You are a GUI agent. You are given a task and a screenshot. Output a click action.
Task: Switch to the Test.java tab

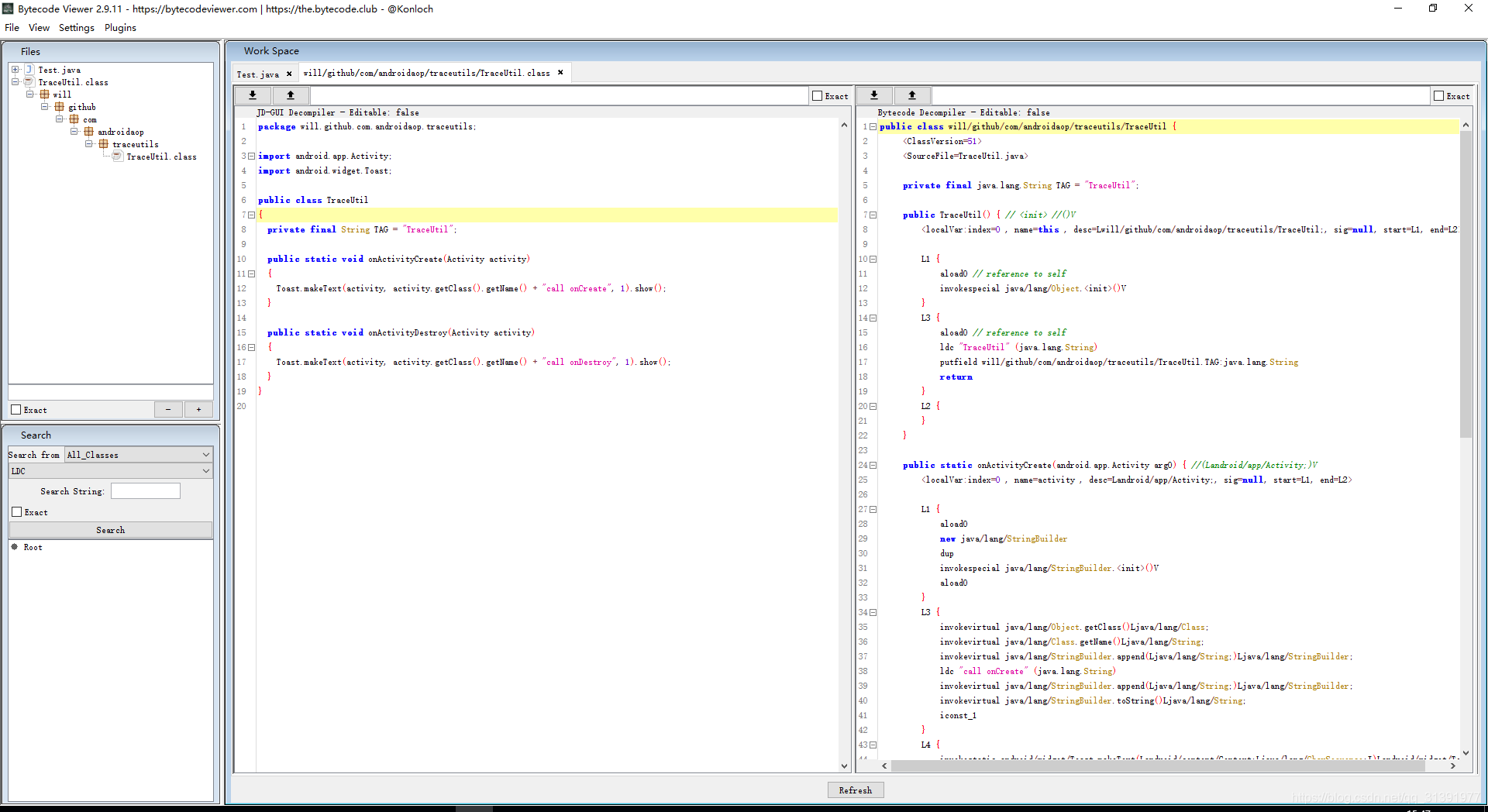pyautogui.click(x=257, y=74)
